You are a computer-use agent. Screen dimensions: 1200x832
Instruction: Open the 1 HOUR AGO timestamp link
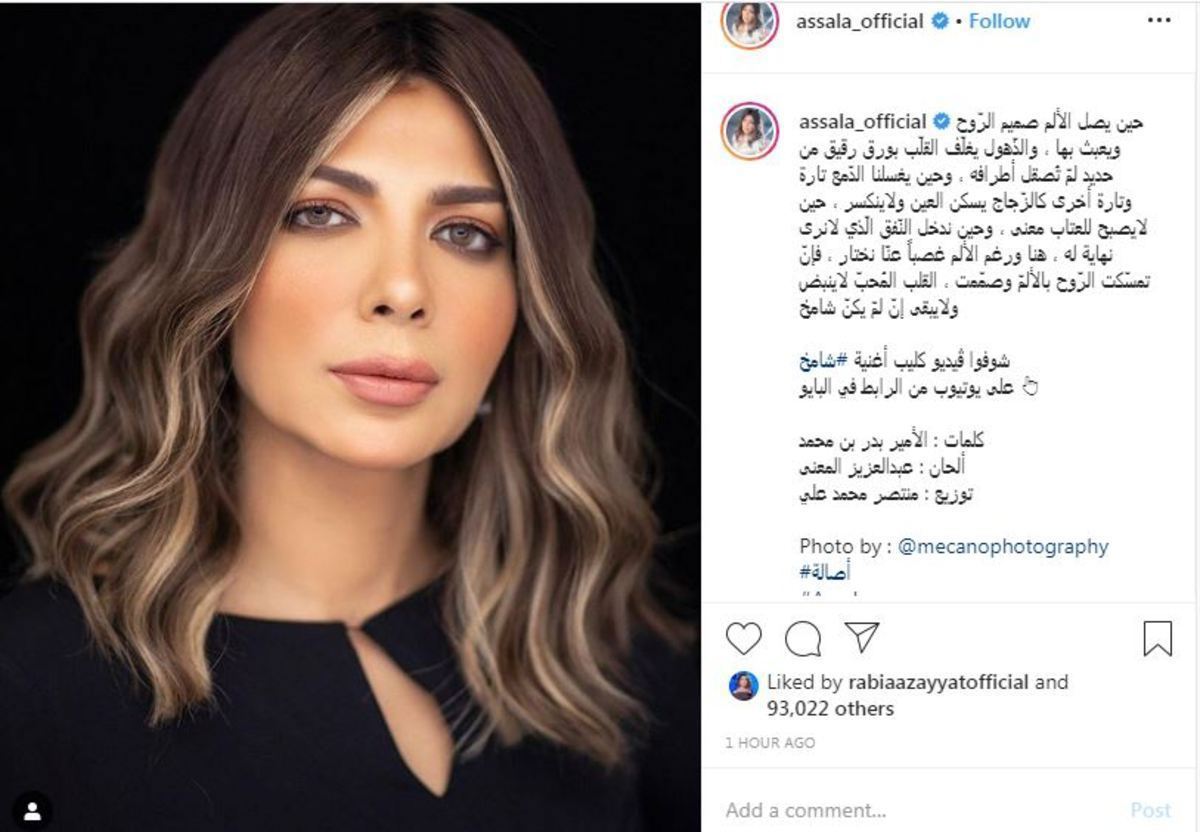[770, 743]
